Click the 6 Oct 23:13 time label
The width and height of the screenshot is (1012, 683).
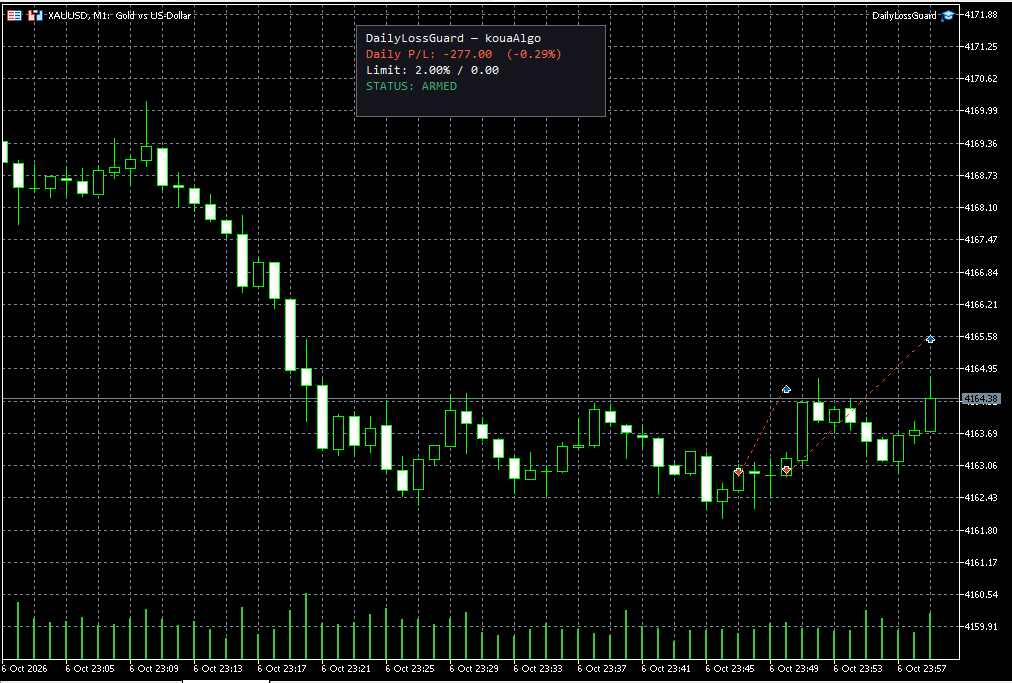tap(218, 668)
